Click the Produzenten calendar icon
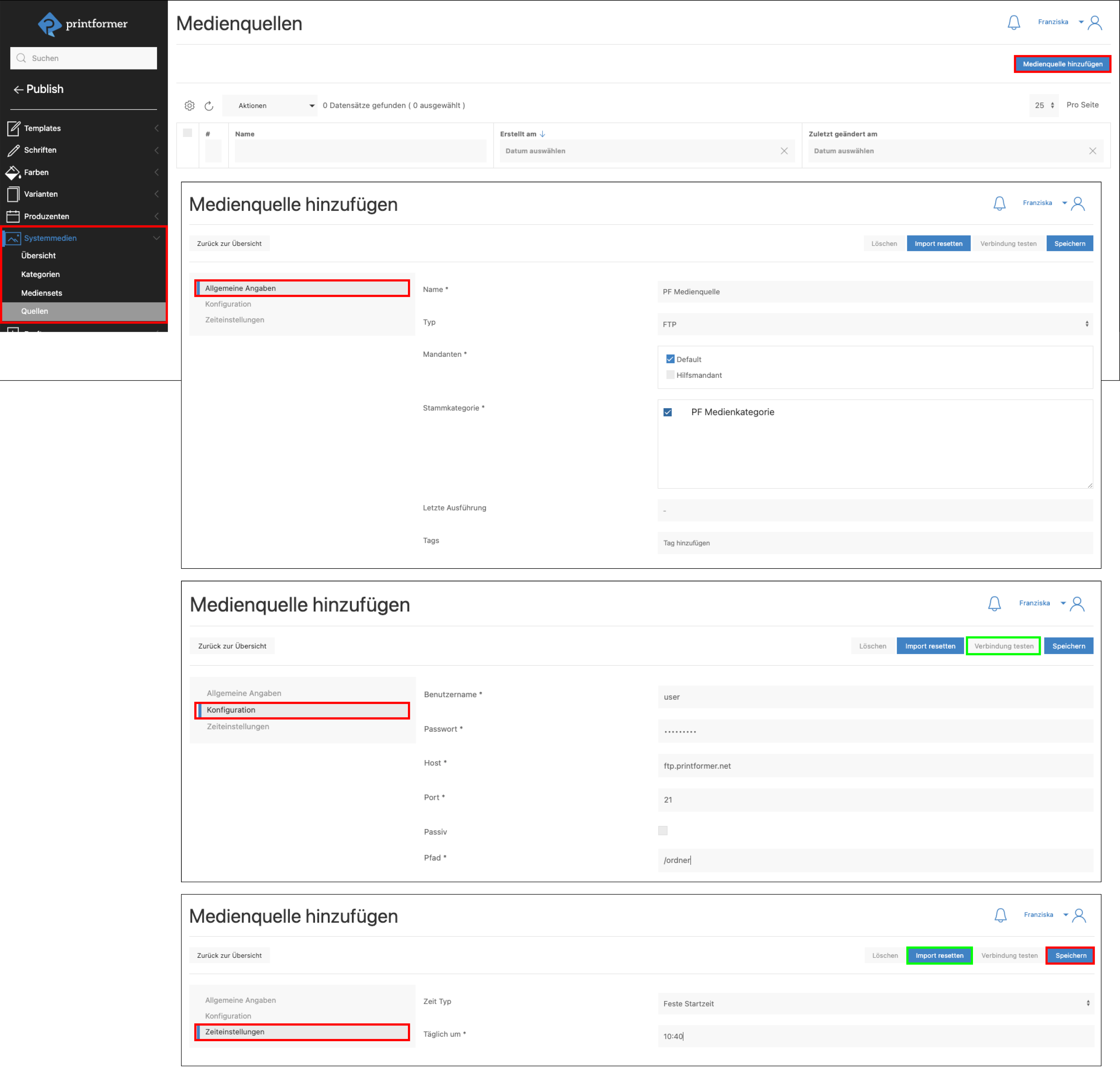The image size is (1120, 1079). 13,217
